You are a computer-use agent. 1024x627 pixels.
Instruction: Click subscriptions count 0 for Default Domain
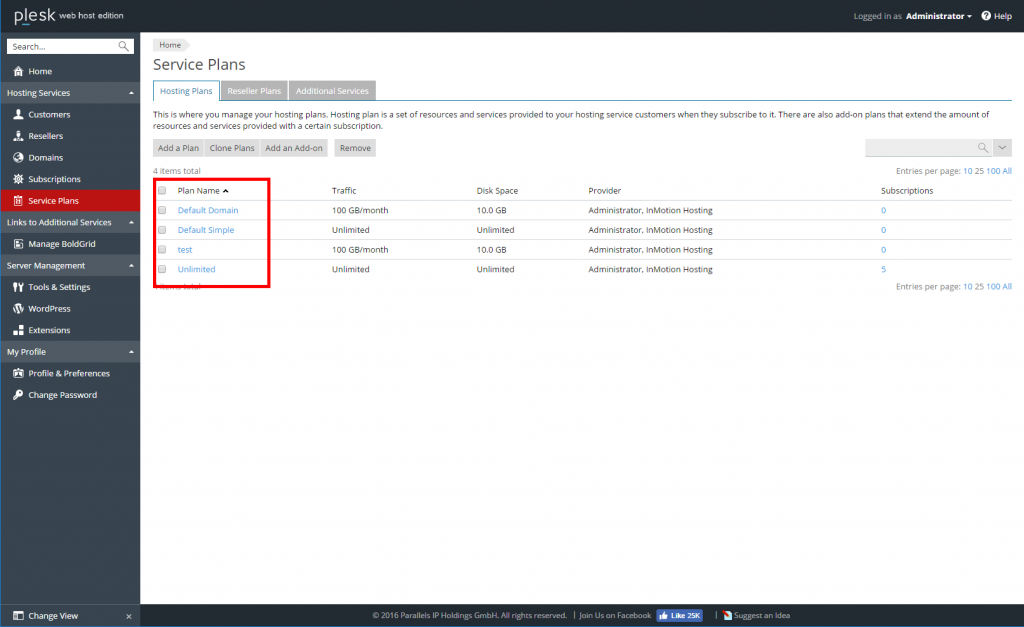coord(884,210)
